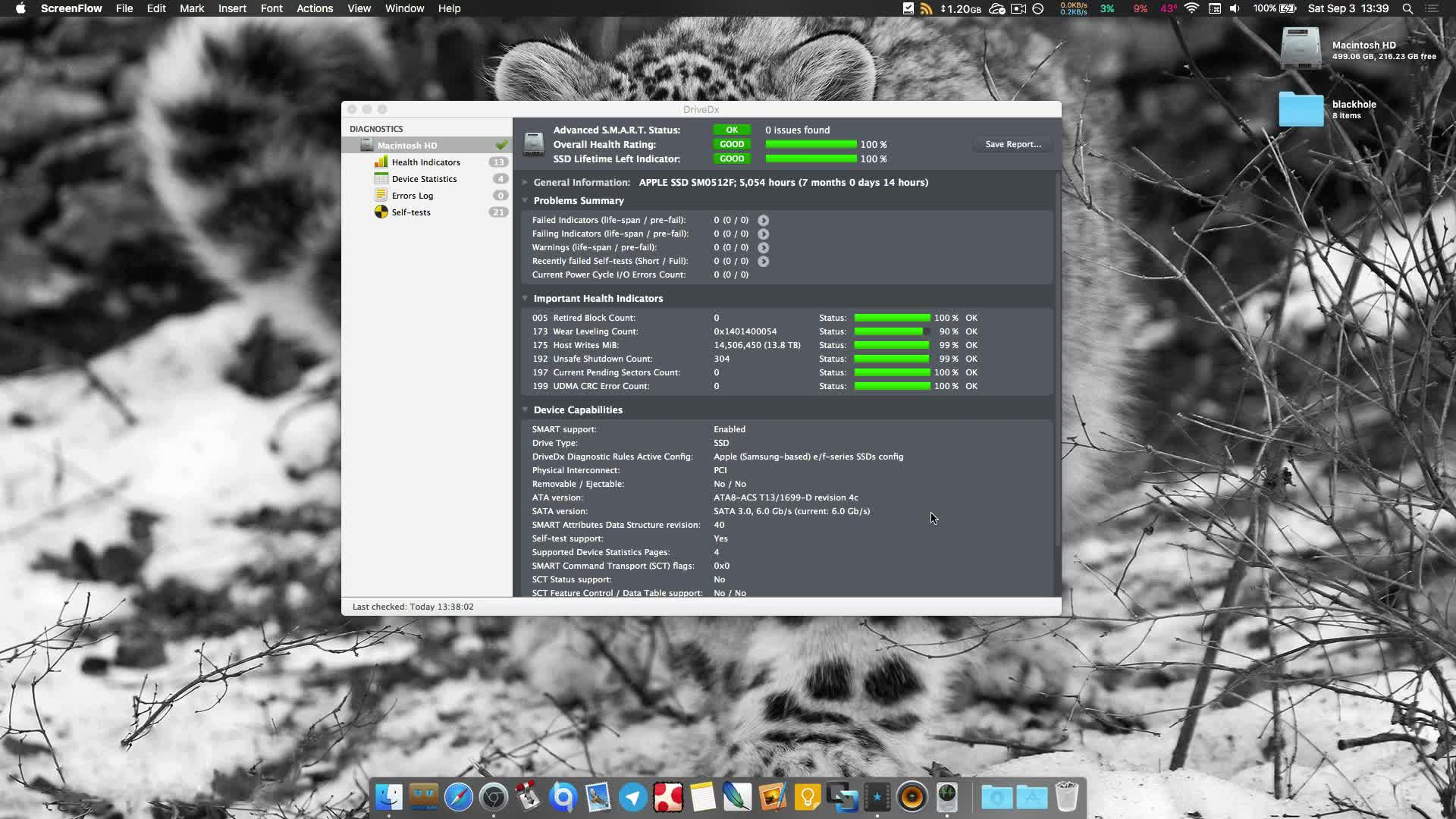
Task: Click the SSD Lifetime Left progress bar
Action: pyautogui.click(x=811, y=158)
